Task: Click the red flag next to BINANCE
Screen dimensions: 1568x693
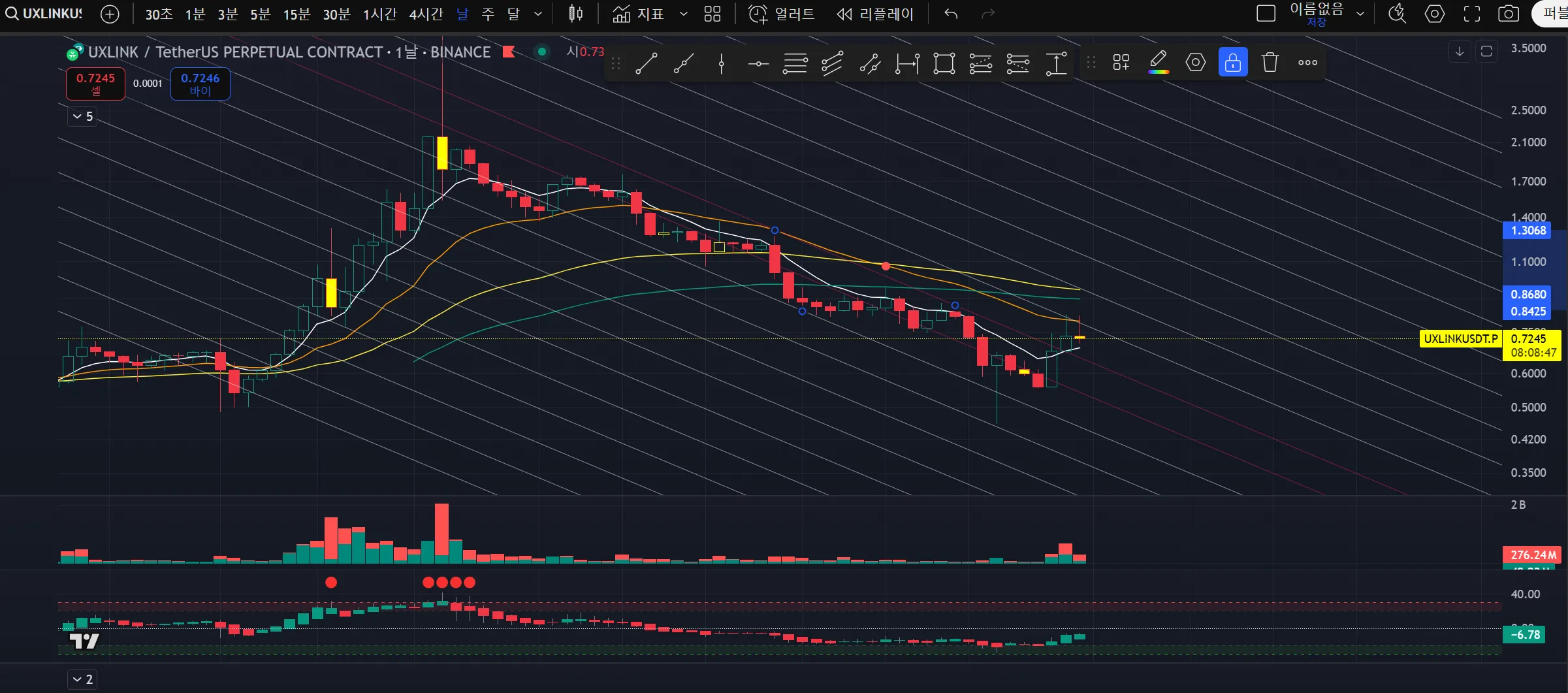Action: (509, 52)
